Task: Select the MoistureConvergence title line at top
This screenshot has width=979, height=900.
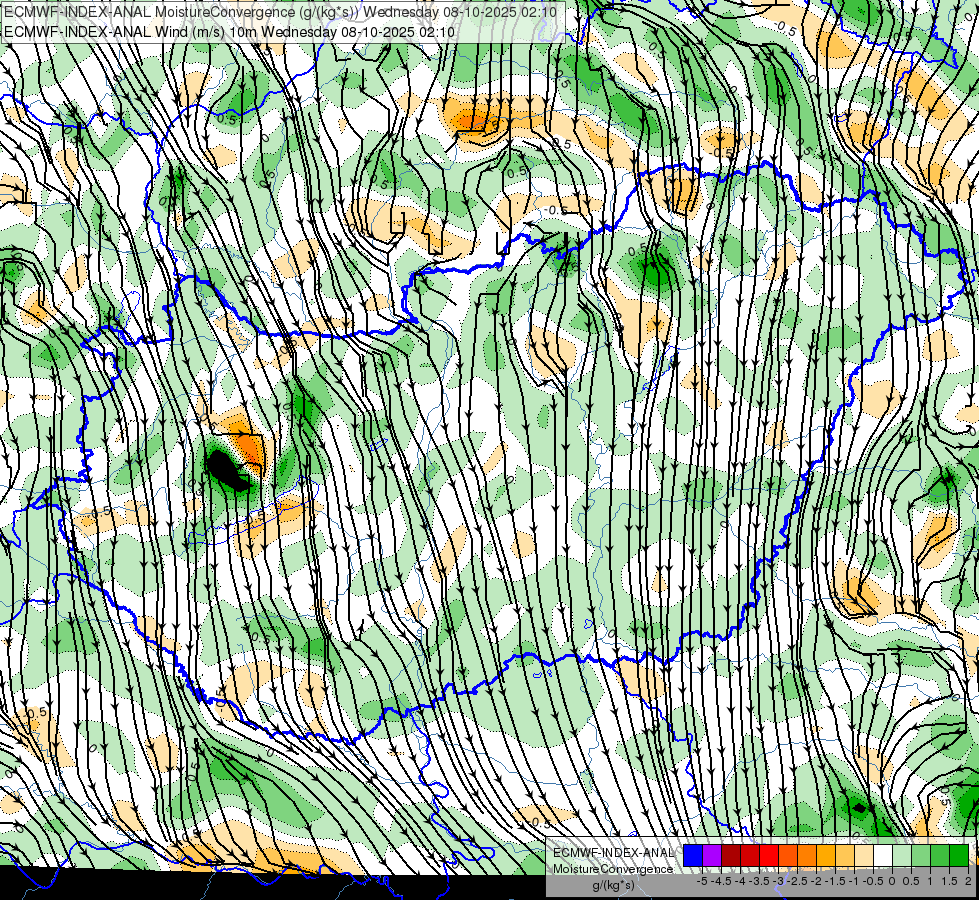Action: click(280, 11)
